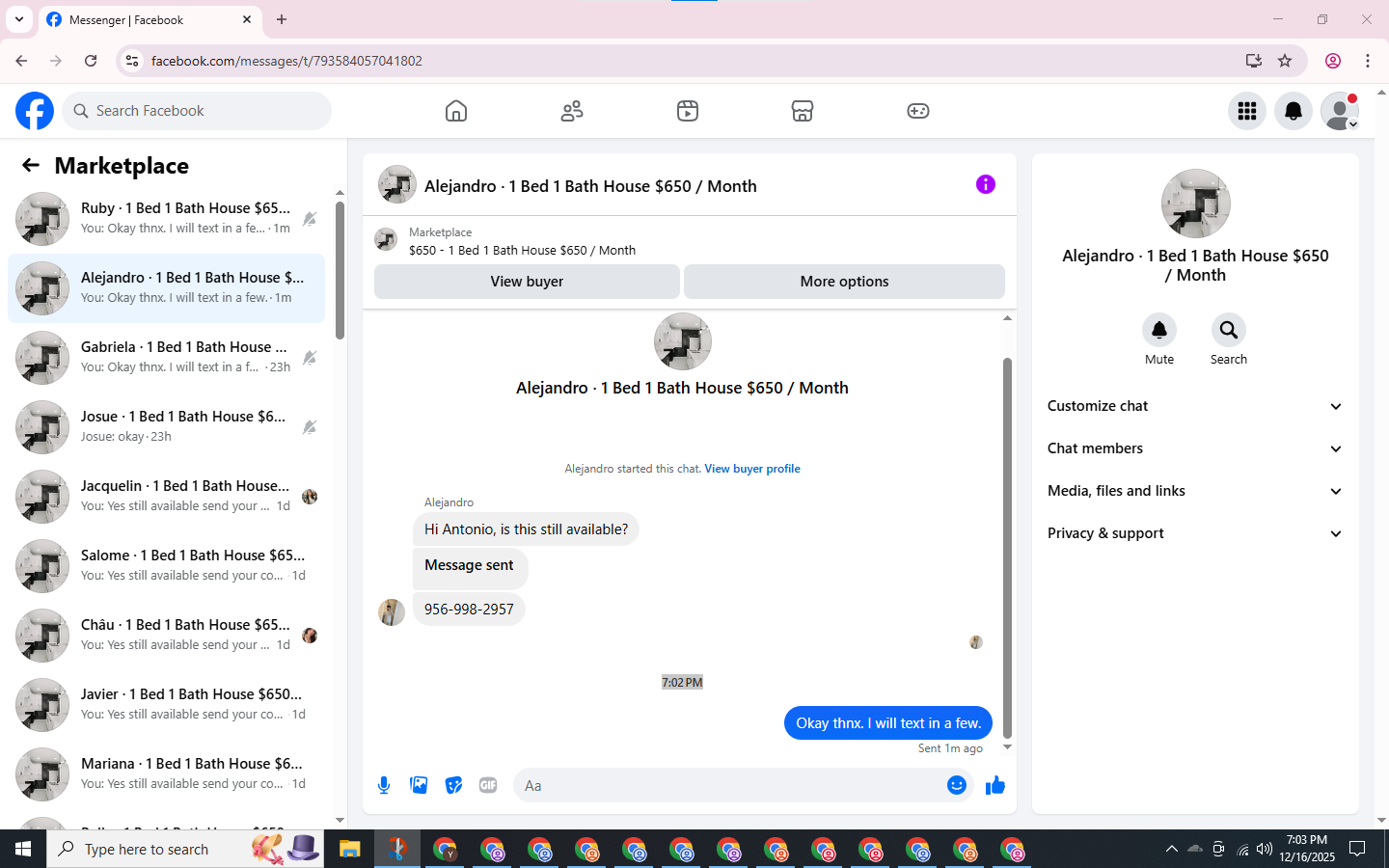This screenshot has width=1389, height=868.
Task: Mute this chat with bell button
Action: tap(1159, 330)
